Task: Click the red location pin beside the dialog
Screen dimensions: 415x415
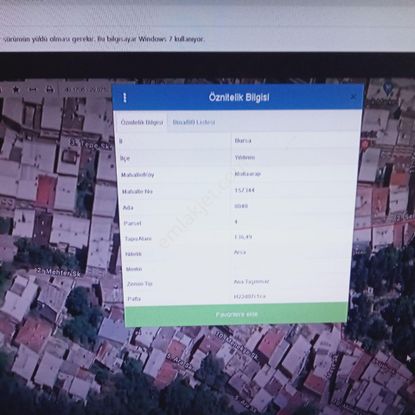Action: [x=365, y=145]
